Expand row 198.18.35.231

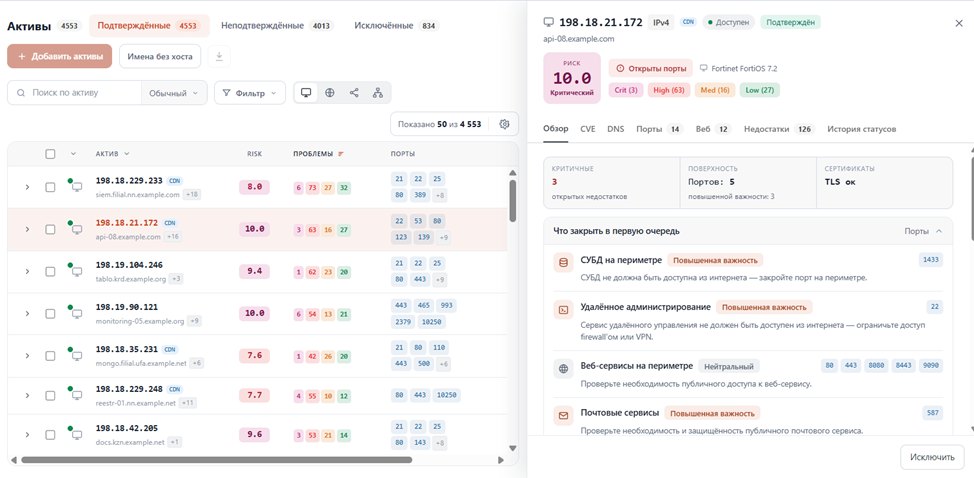tap(27, 356)
